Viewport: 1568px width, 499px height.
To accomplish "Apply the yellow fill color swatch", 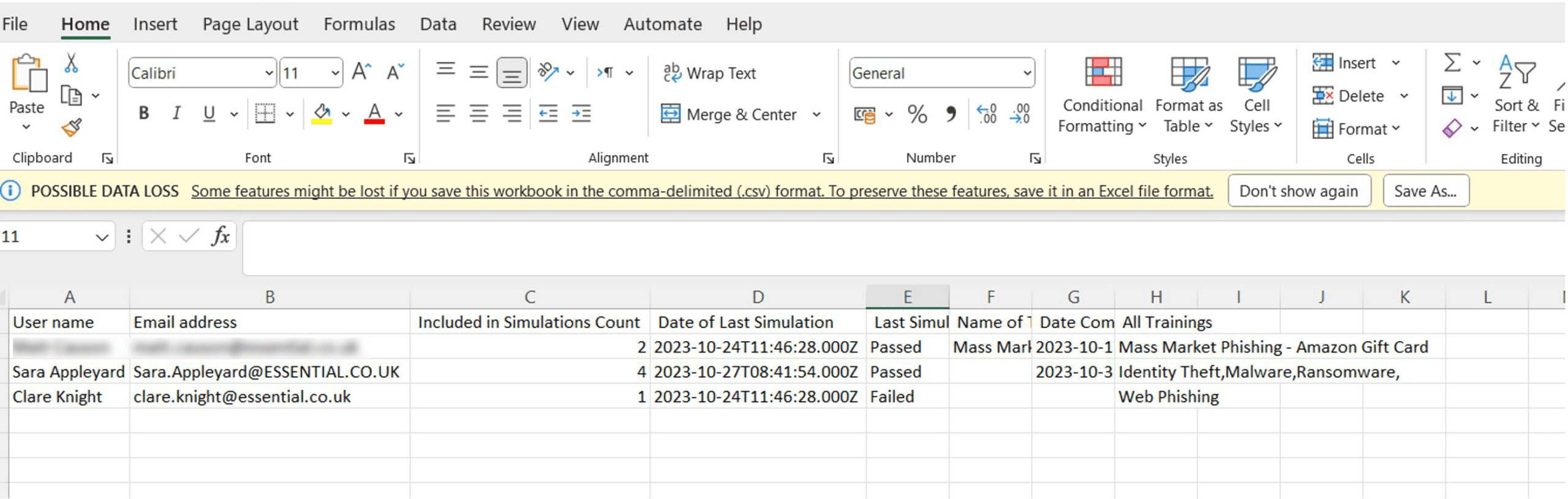I will coord(322,114).
